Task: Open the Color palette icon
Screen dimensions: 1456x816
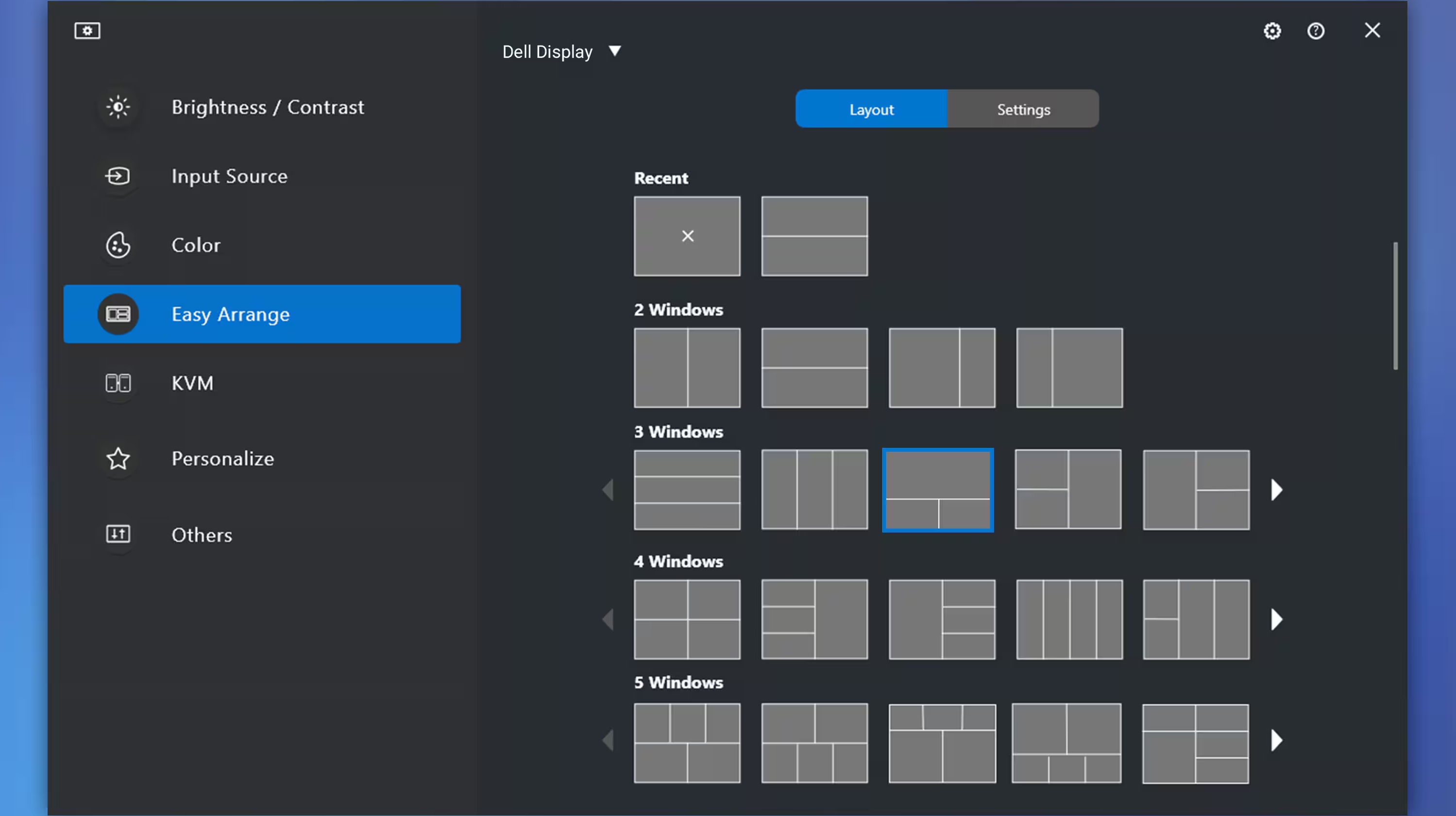Action: point(118,245)
